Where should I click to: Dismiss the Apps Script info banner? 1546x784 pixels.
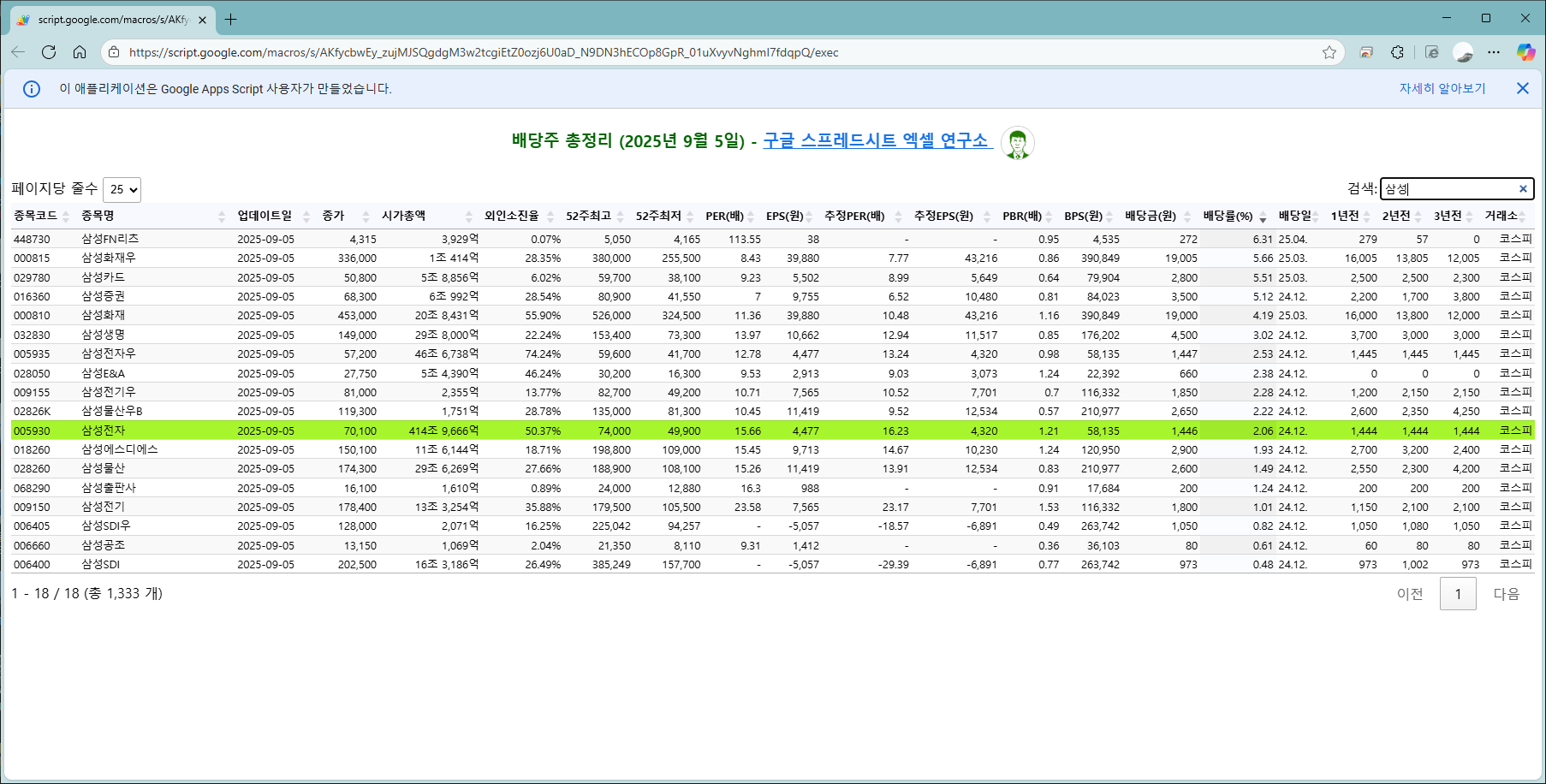[x=1522, y=88]
